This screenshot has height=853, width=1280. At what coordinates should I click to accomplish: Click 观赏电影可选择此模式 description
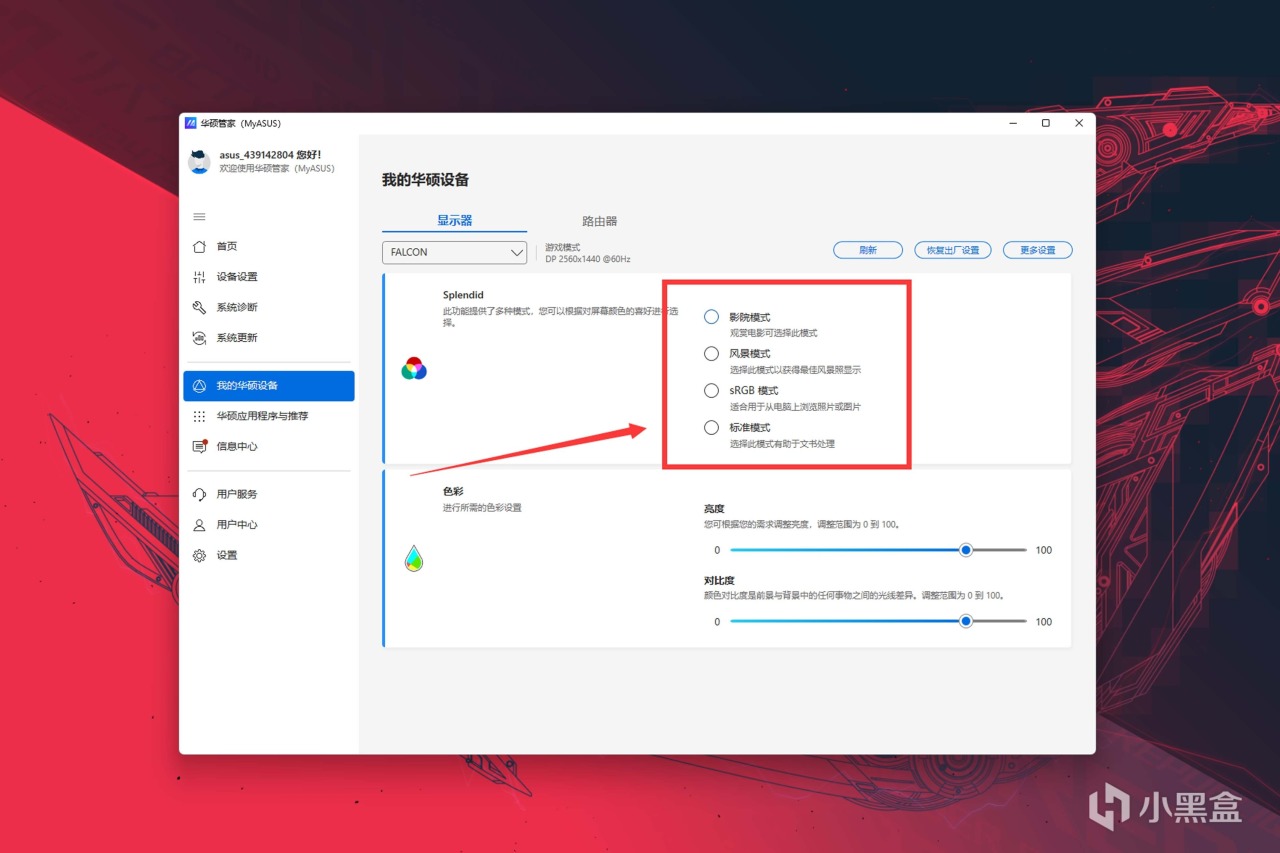(773, 333)
